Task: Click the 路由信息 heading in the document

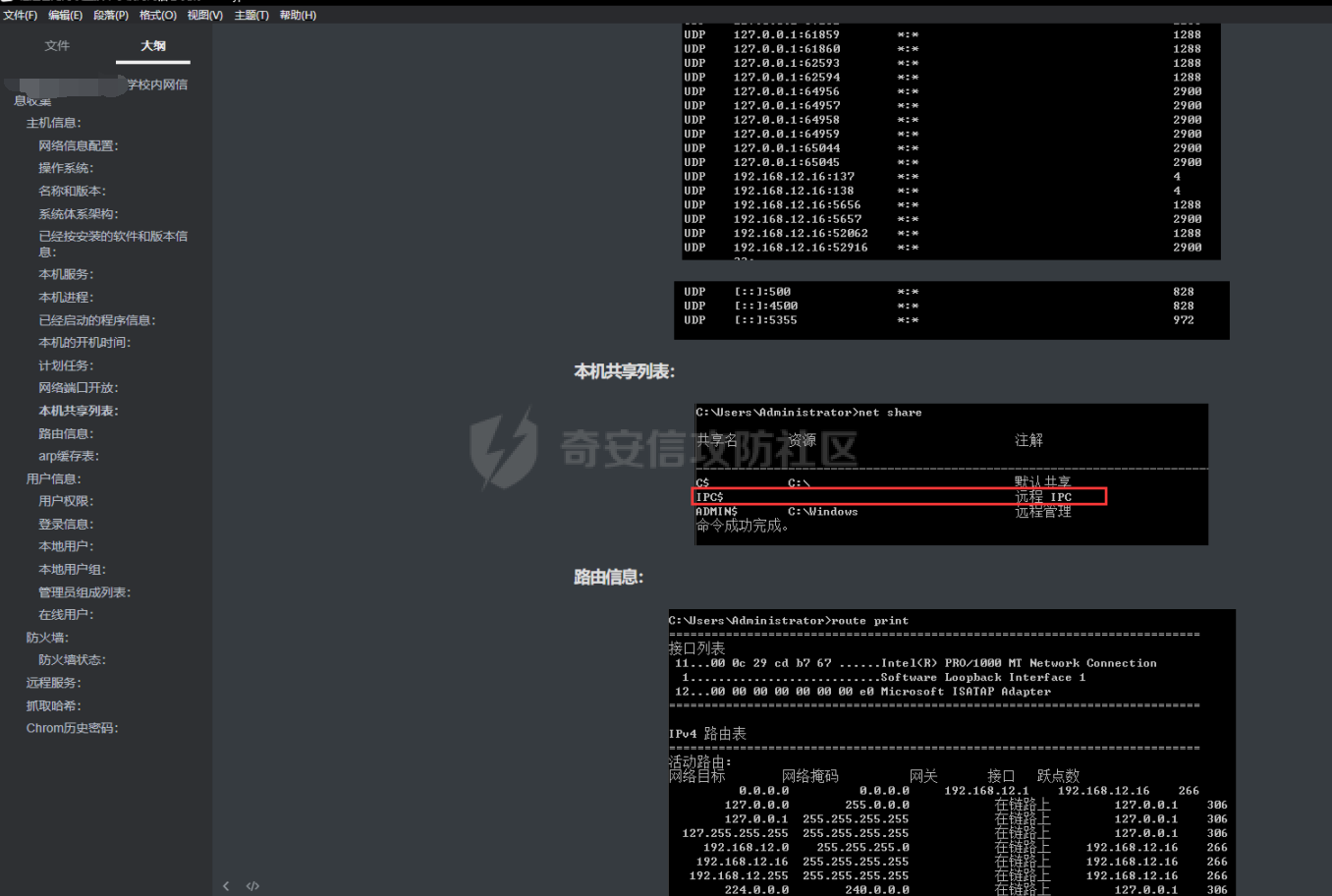Action: (609, 578)
